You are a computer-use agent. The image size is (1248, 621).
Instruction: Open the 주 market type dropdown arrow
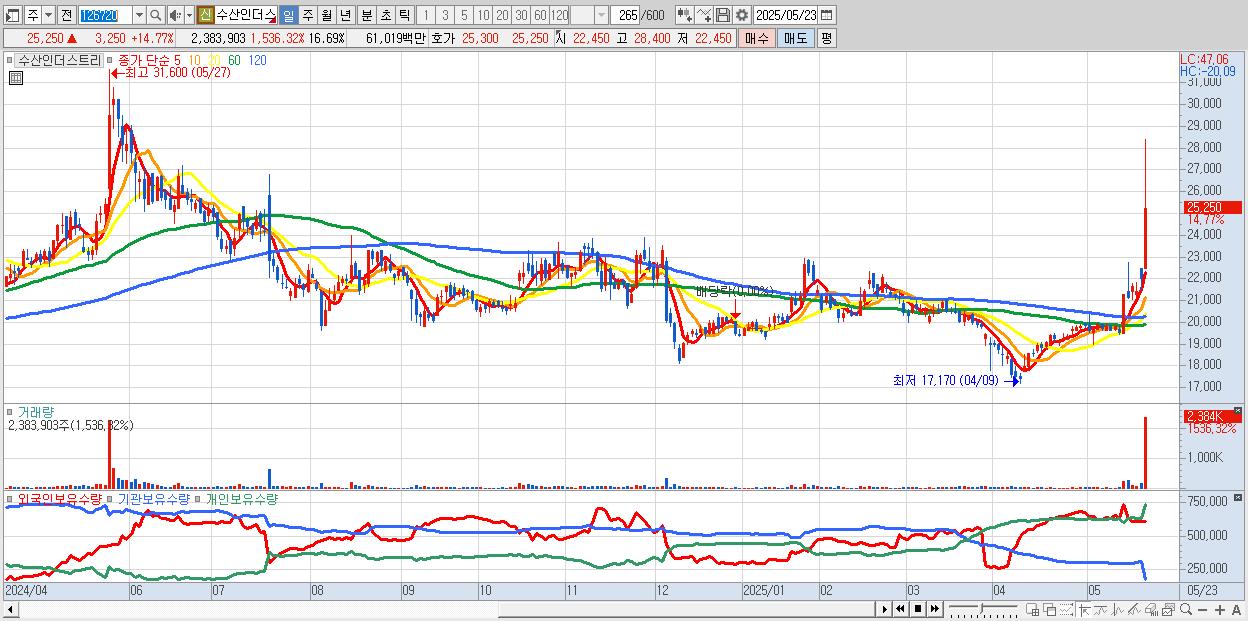(48, 15)
